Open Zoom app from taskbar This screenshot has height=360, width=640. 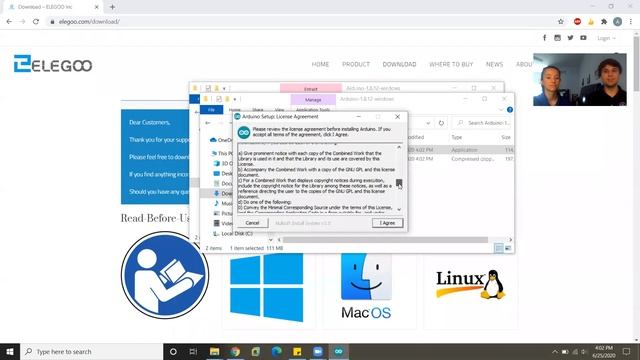pos(318,351)
